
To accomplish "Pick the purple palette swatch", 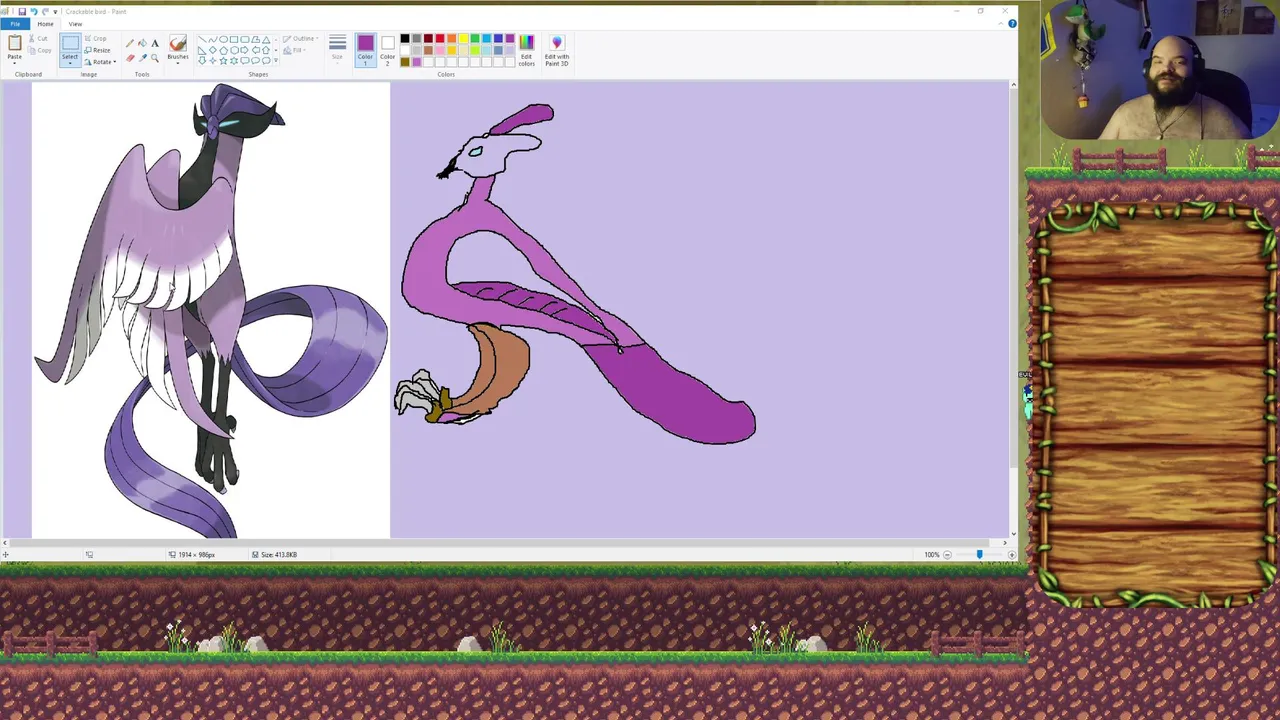I will coord(510,38).
